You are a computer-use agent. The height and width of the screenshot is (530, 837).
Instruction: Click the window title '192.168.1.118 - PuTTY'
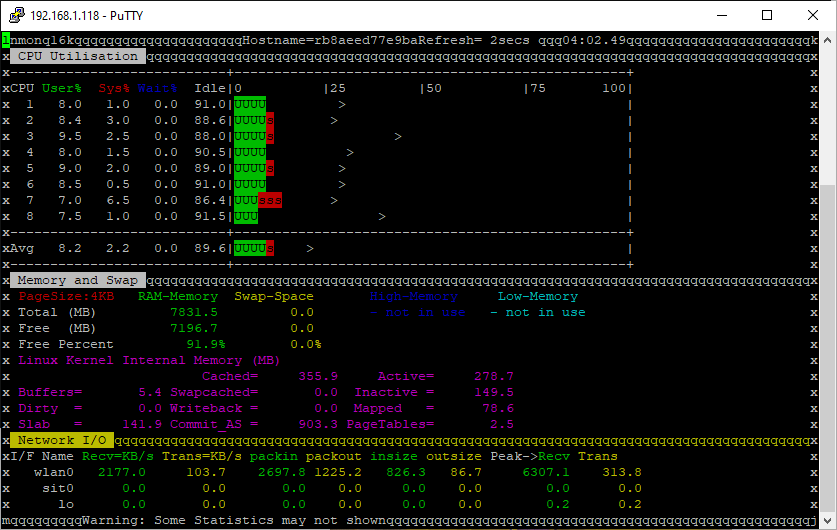coord(86,15)
